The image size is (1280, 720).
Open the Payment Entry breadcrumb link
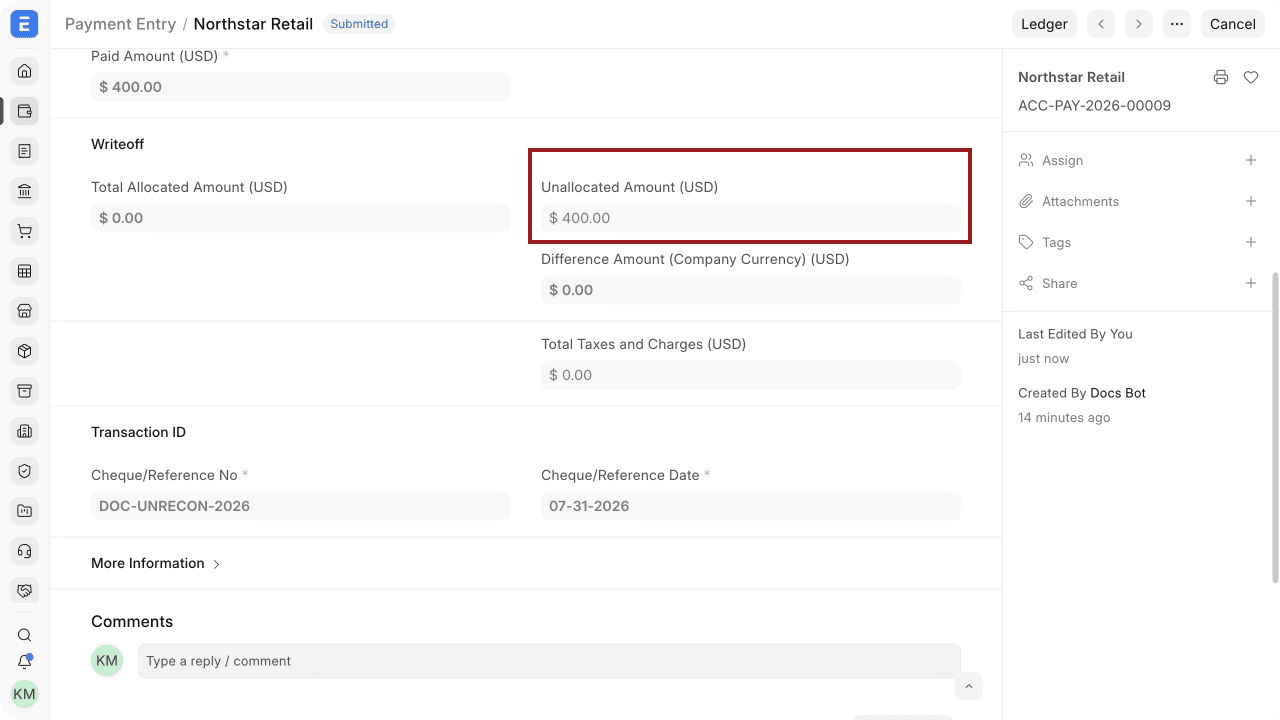click(x=120, y=24)
